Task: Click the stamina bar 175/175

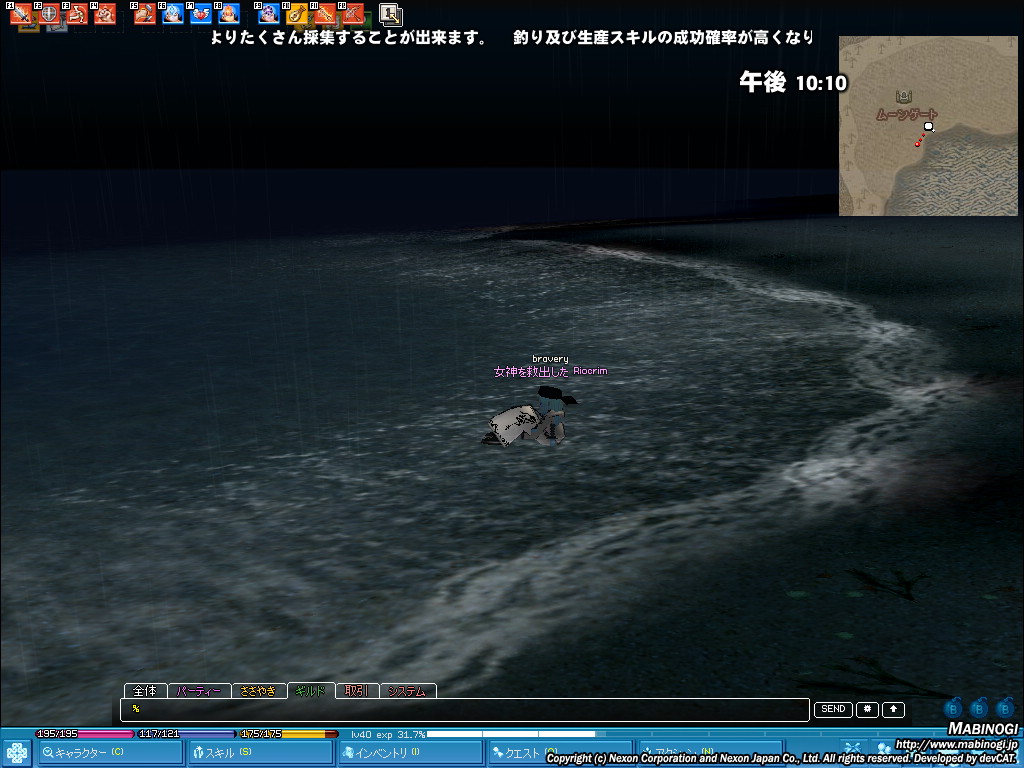Action: 288,734
